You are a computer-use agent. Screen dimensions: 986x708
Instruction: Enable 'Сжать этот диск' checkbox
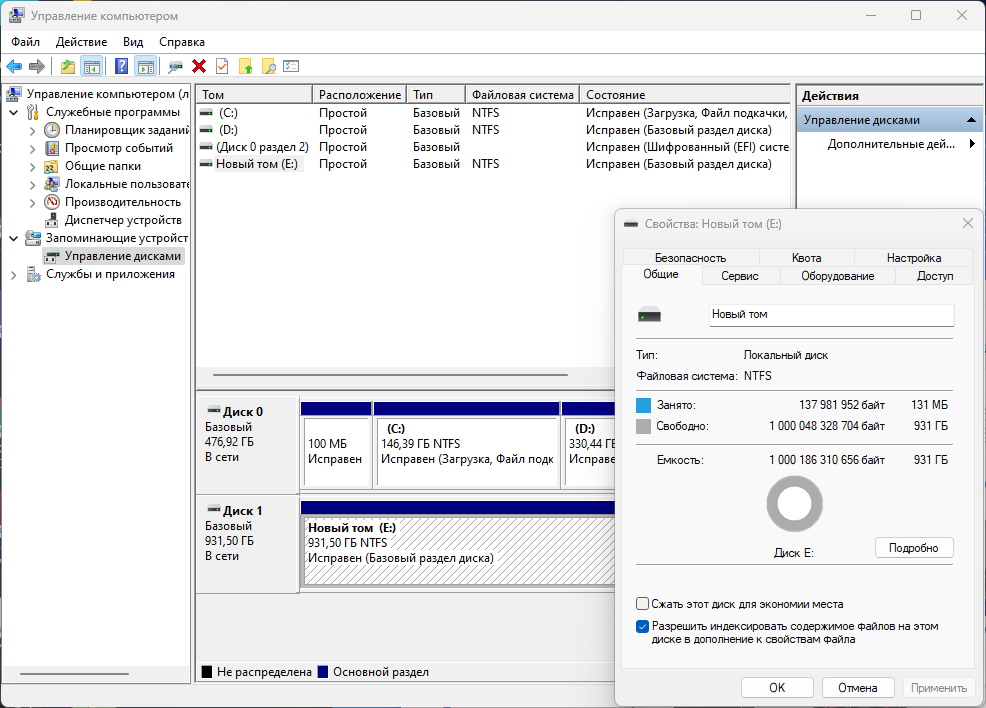click(643, 604)
